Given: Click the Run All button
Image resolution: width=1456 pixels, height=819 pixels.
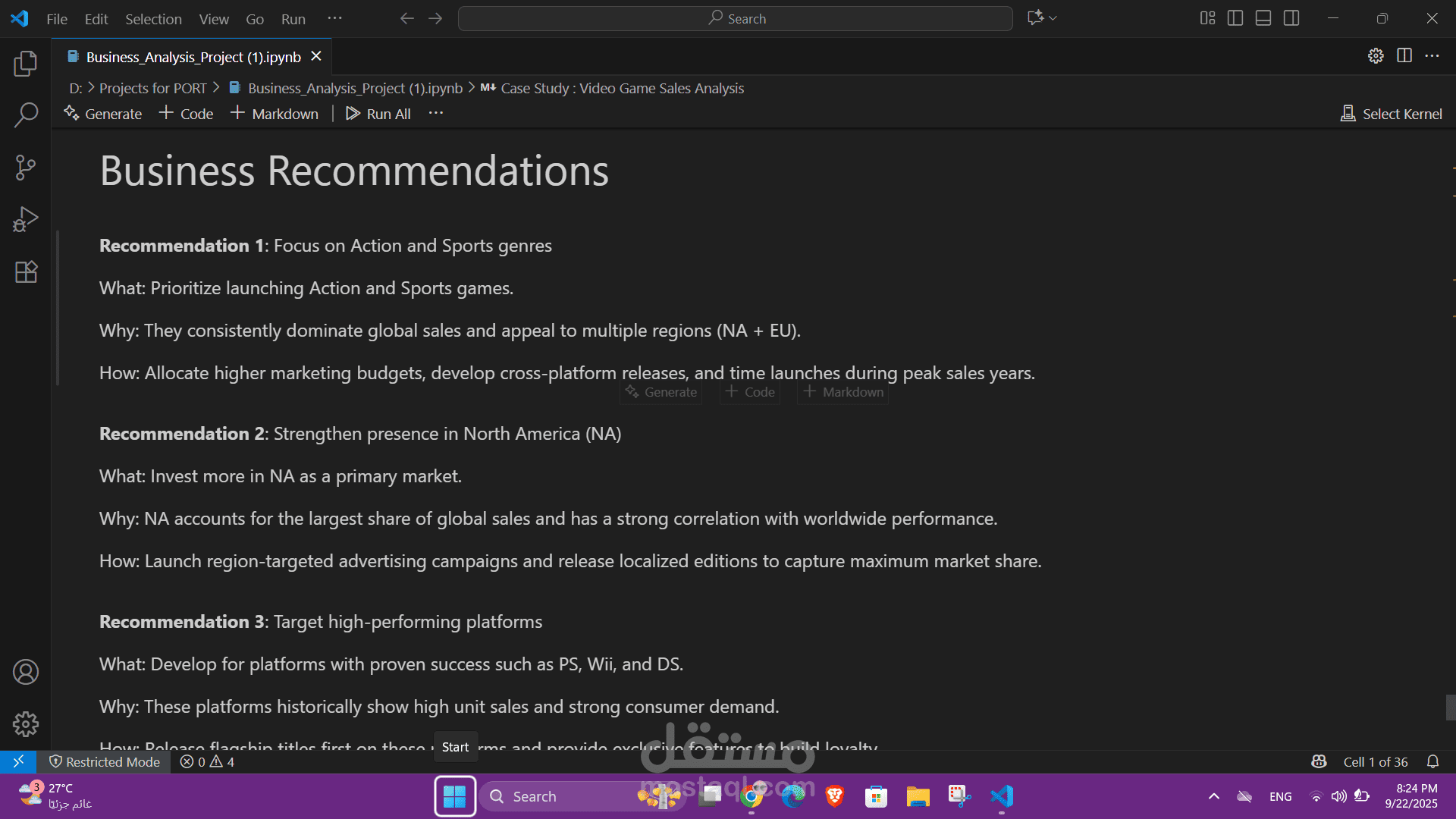Looking at the screenshot, I should (x=378, y=114).
